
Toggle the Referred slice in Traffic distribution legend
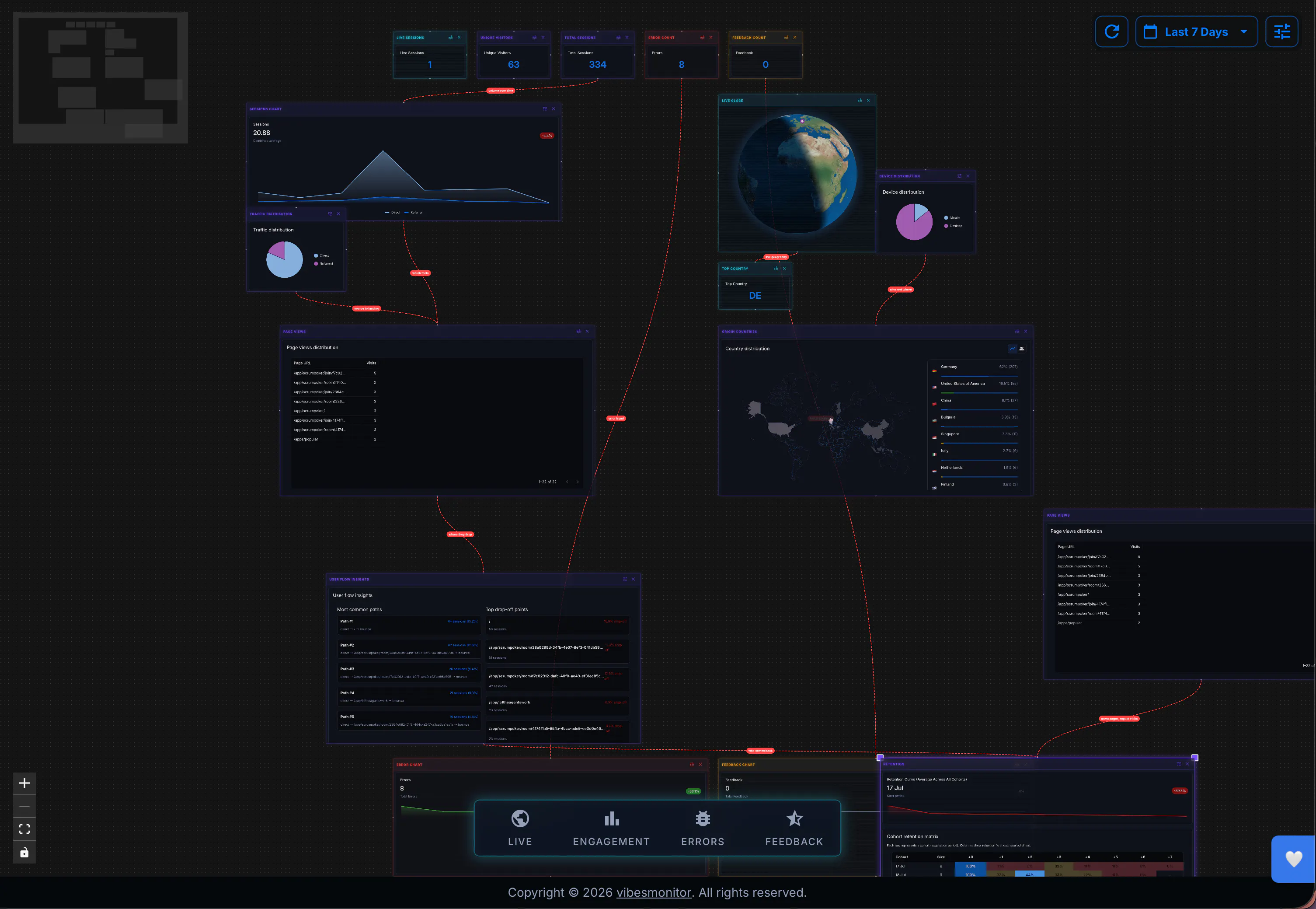point(323,264)
